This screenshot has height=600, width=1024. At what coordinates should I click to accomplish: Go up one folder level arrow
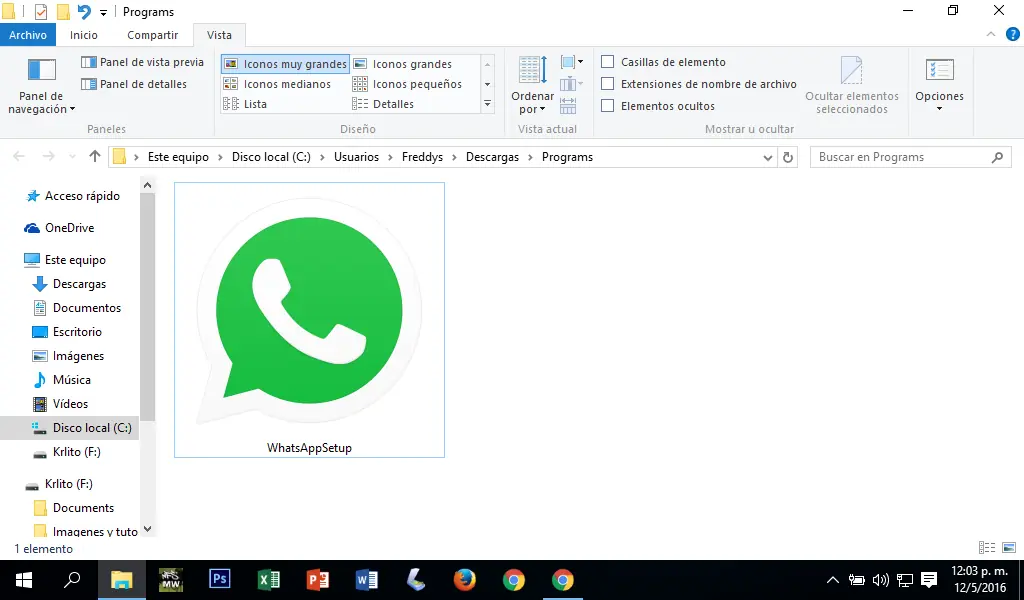(95, 157)
